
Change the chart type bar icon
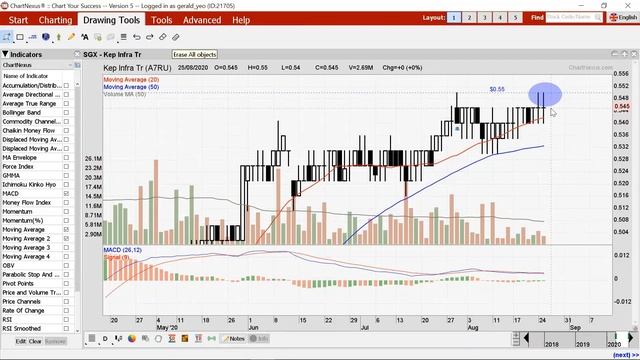click(x=118, y=338)
